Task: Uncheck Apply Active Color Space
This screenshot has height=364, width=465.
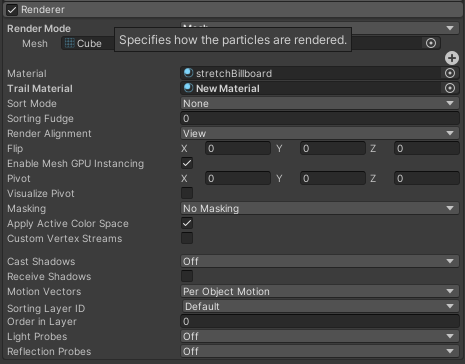Action: pos(187,223)
